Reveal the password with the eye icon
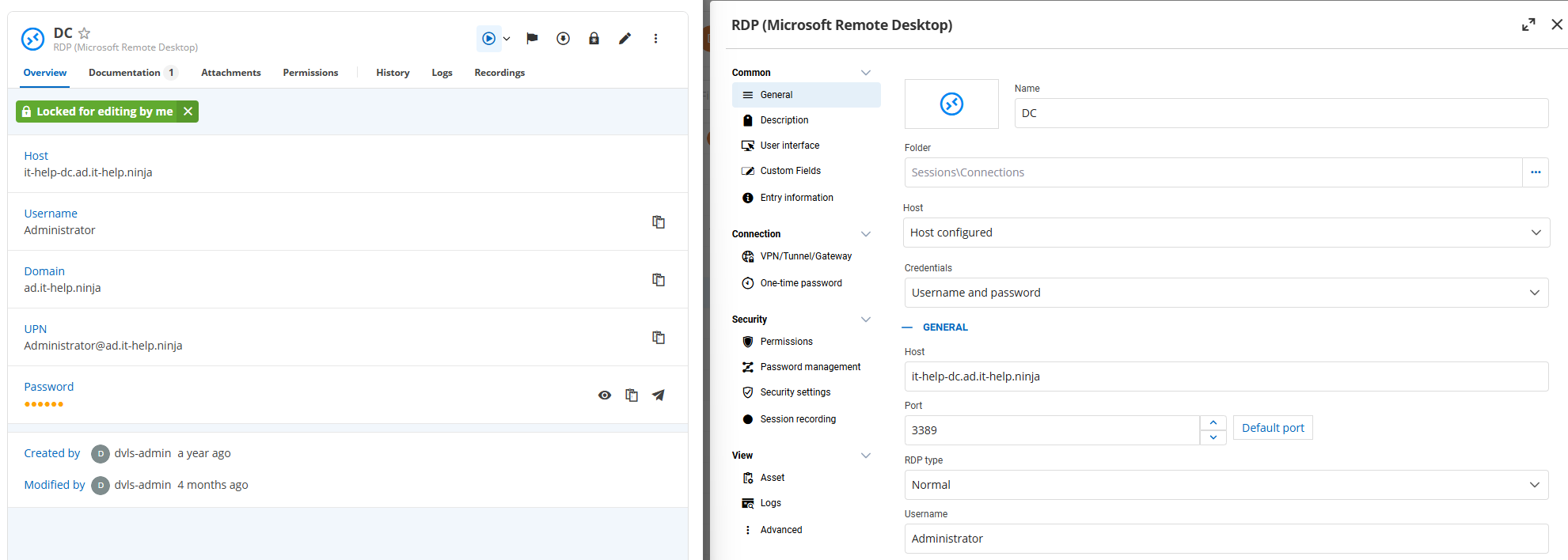The image size is (1568, 560). [605, 395]
